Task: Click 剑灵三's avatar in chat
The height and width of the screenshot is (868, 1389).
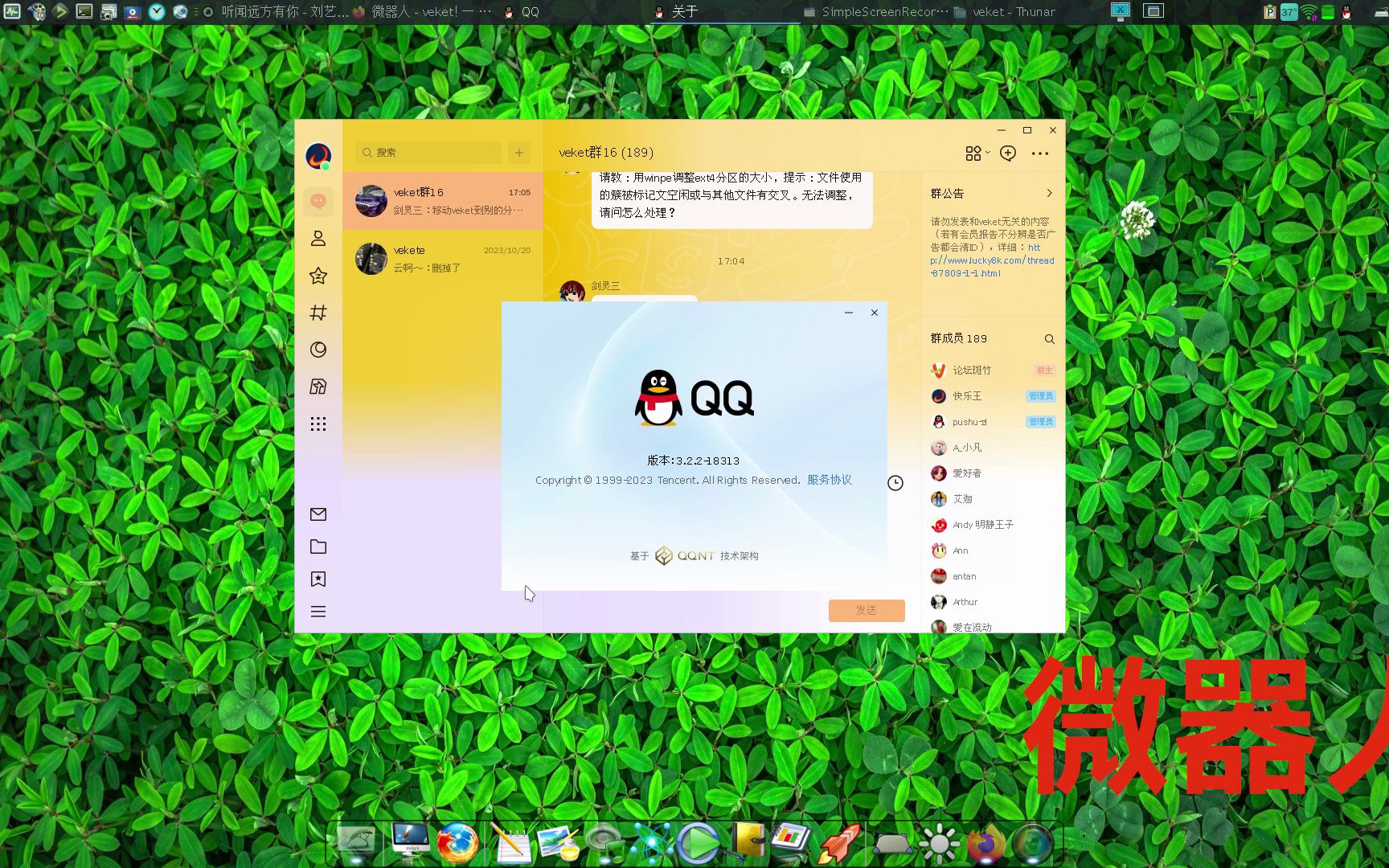Action: coord(572,291)
